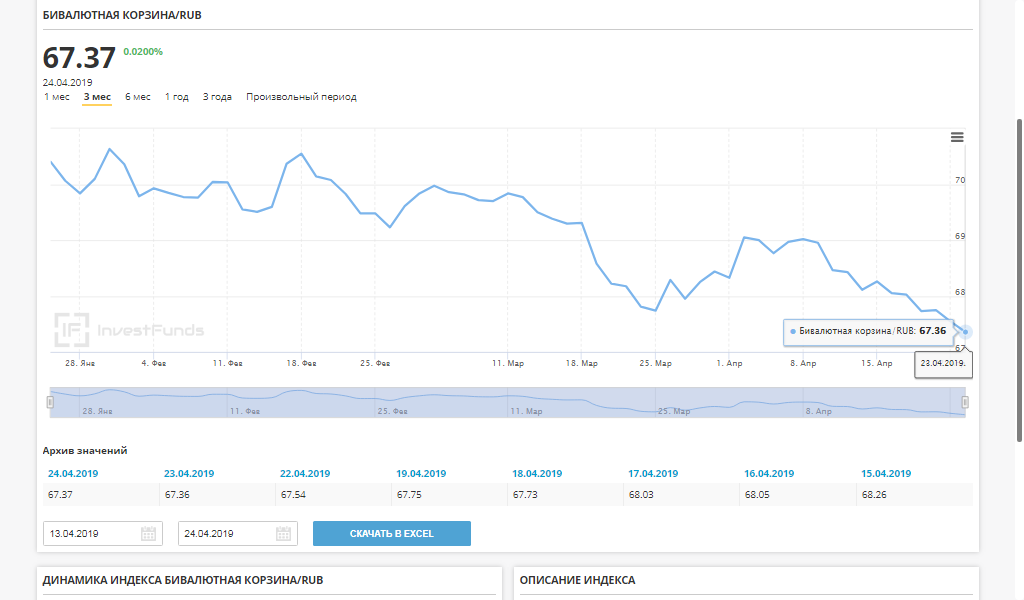
Task: Select the 1 мес period tab
Action: [x=56, y=97]
